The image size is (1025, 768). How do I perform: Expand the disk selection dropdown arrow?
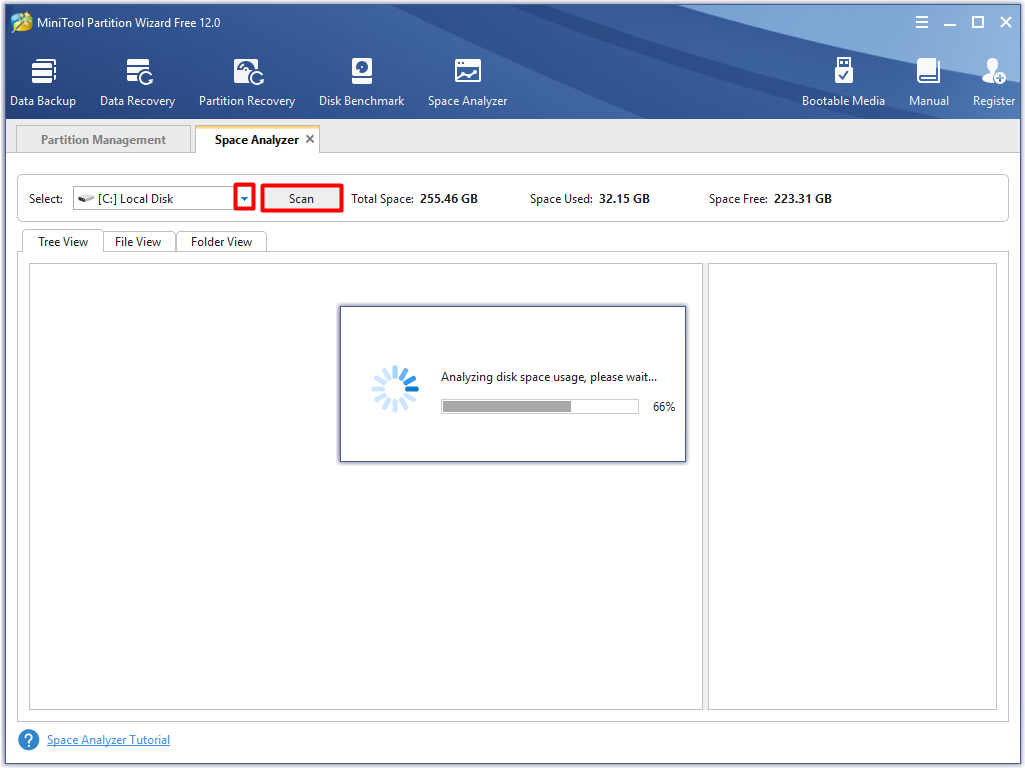(x=244, y=198)
